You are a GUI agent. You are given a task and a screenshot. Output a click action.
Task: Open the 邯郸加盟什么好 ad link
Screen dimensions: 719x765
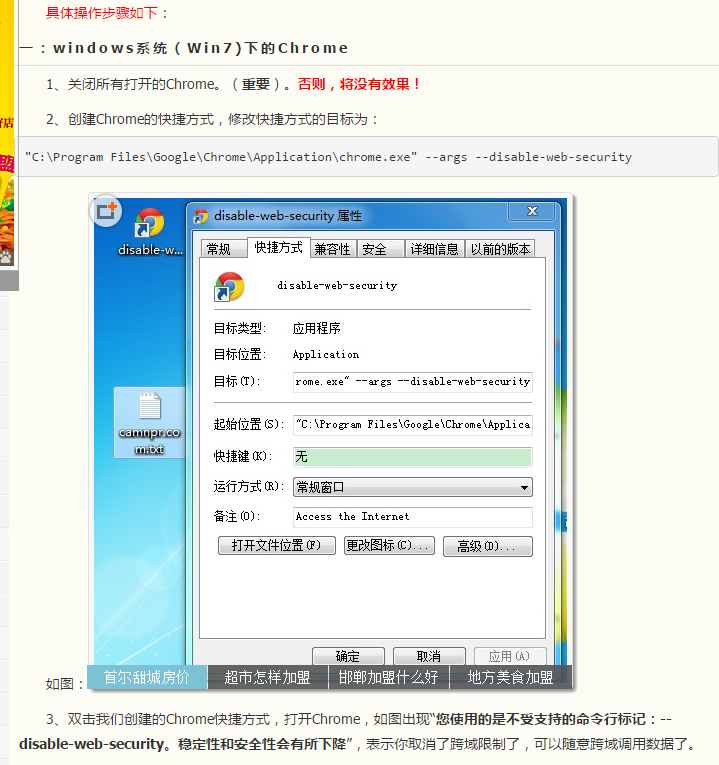[x=389, y=677]
